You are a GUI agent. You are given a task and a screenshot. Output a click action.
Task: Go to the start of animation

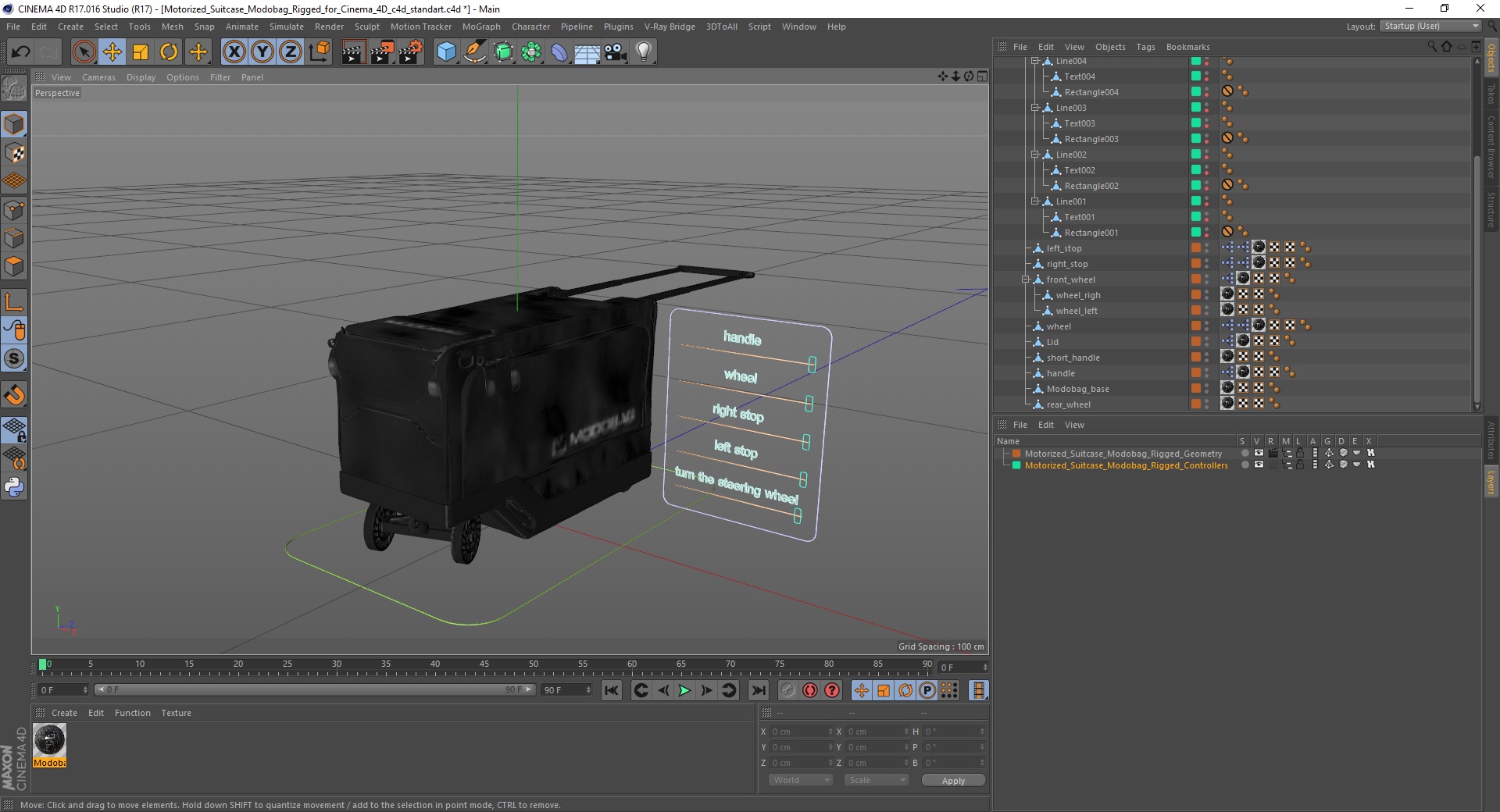pyautogui.click(x=612, y=690)
